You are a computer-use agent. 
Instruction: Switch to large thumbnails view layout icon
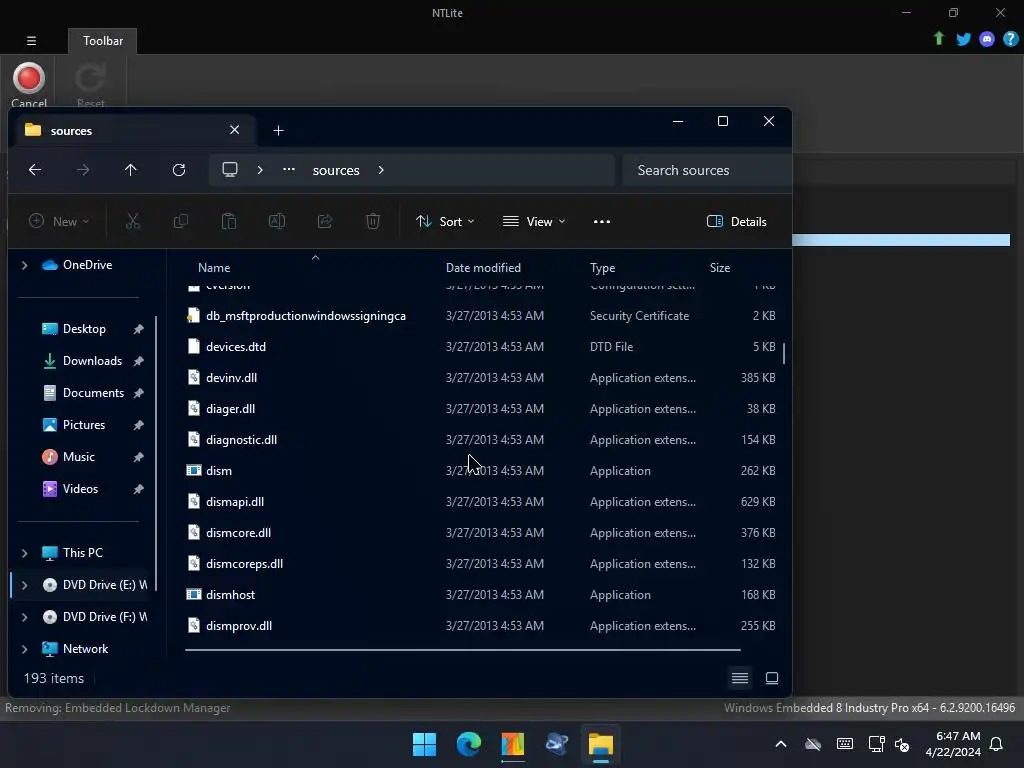[x=771, y=679]
